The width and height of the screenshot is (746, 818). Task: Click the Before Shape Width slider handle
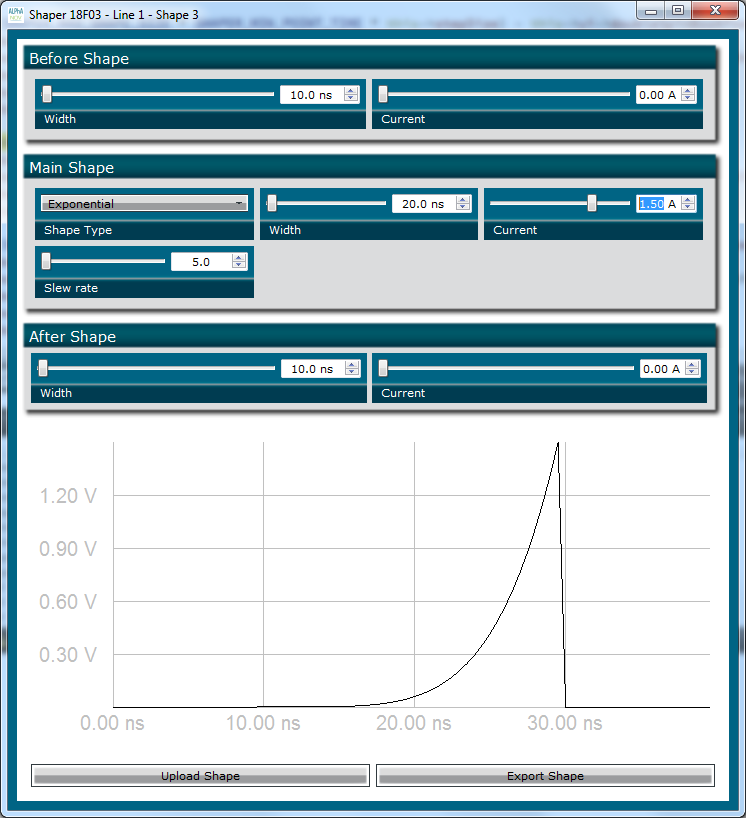pos(47,94)
